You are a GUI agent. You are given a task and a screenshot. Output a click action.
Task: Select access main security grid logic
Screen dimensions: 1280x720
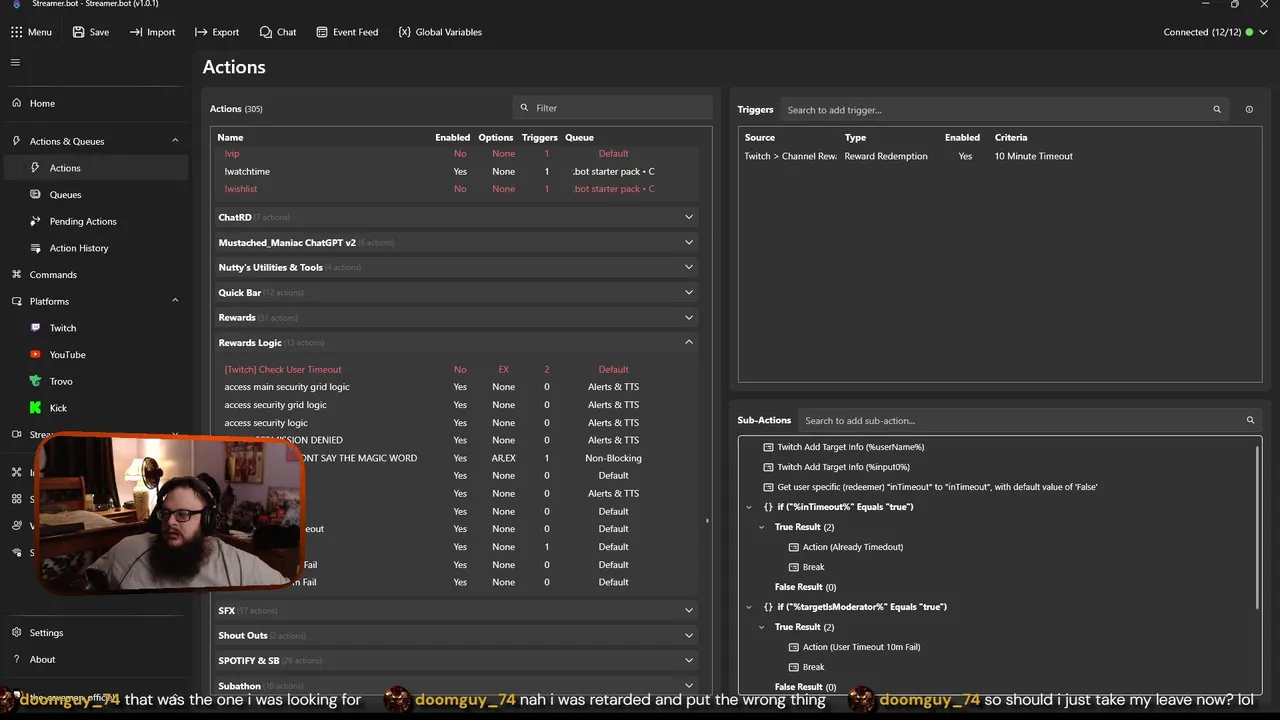457,387
